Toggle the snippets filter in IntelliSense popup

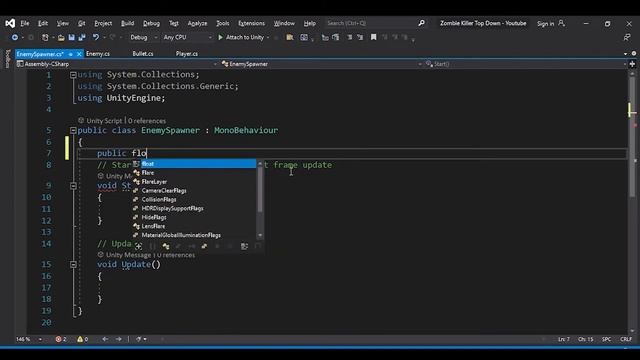click(258, 246)
